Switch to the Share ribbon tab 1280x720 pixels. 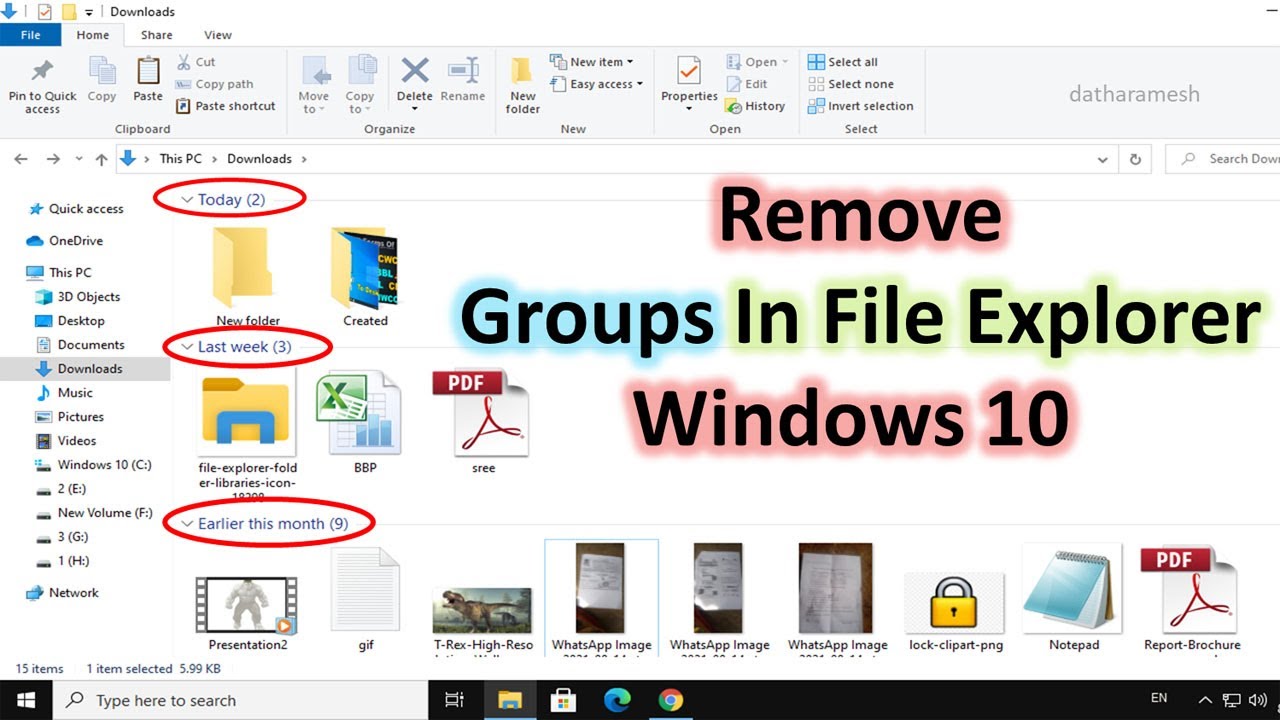pyautogui.click(x=156, y=35)
